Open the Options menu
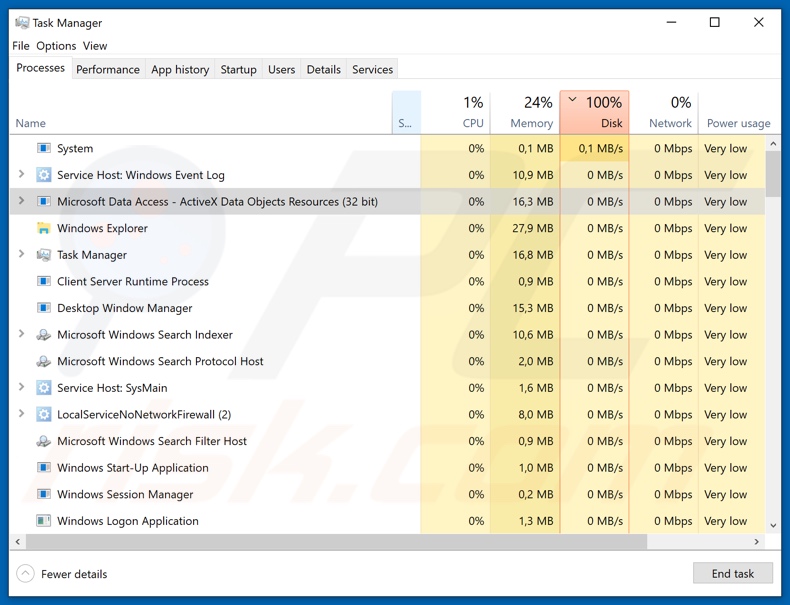Screen dimensions: 790x605 pyautogui.click(x=56, y=46)
